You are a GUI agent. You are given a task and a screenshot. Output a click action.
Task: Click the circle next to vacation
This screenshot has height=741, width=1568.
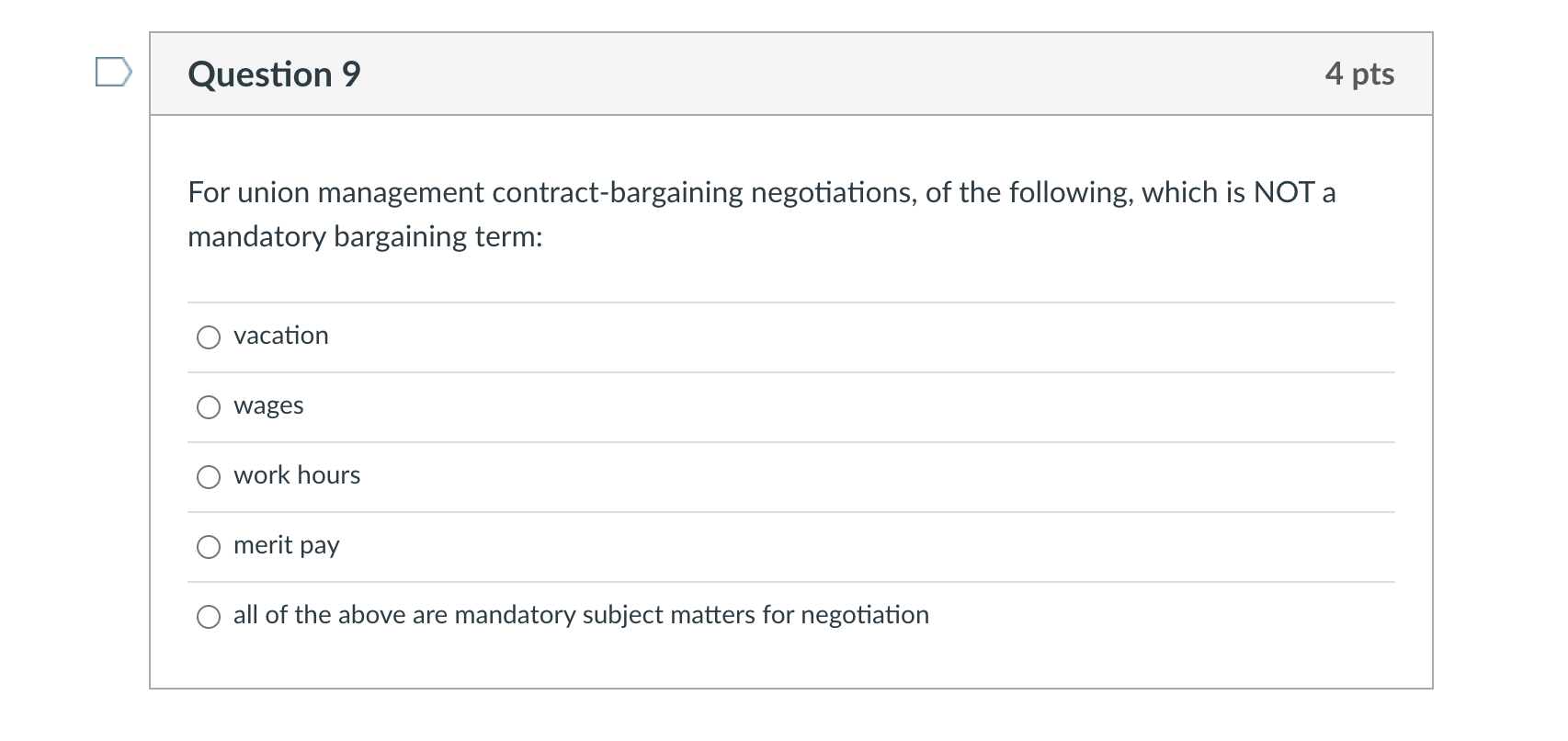209,336
